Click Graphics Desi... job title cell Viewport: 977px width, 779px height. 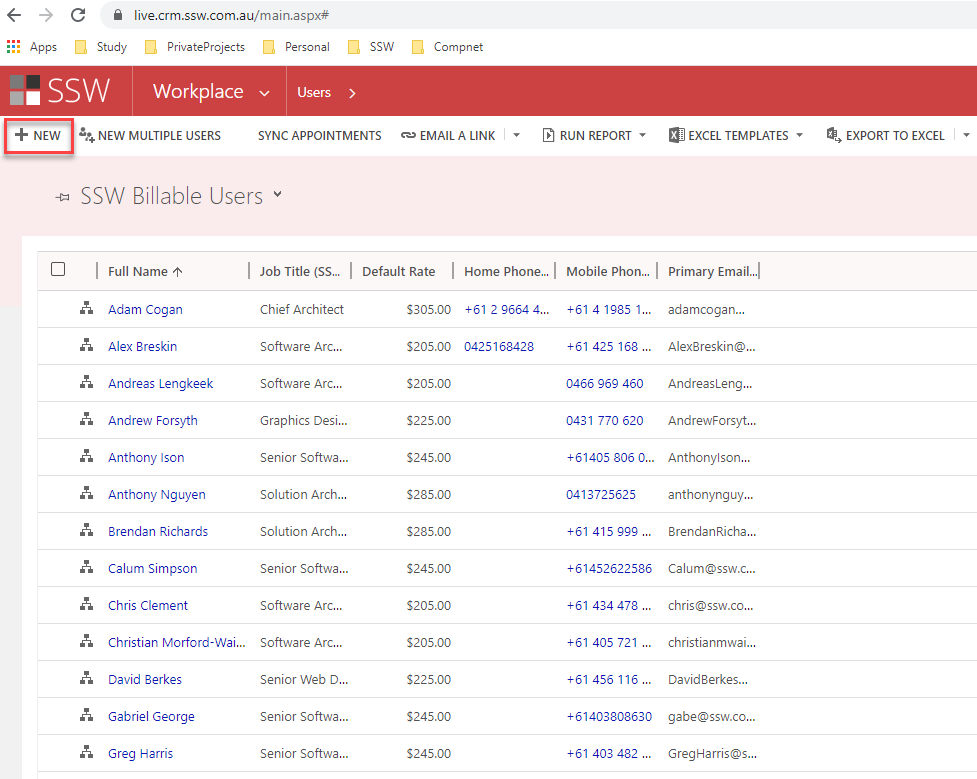click(303, 421)
